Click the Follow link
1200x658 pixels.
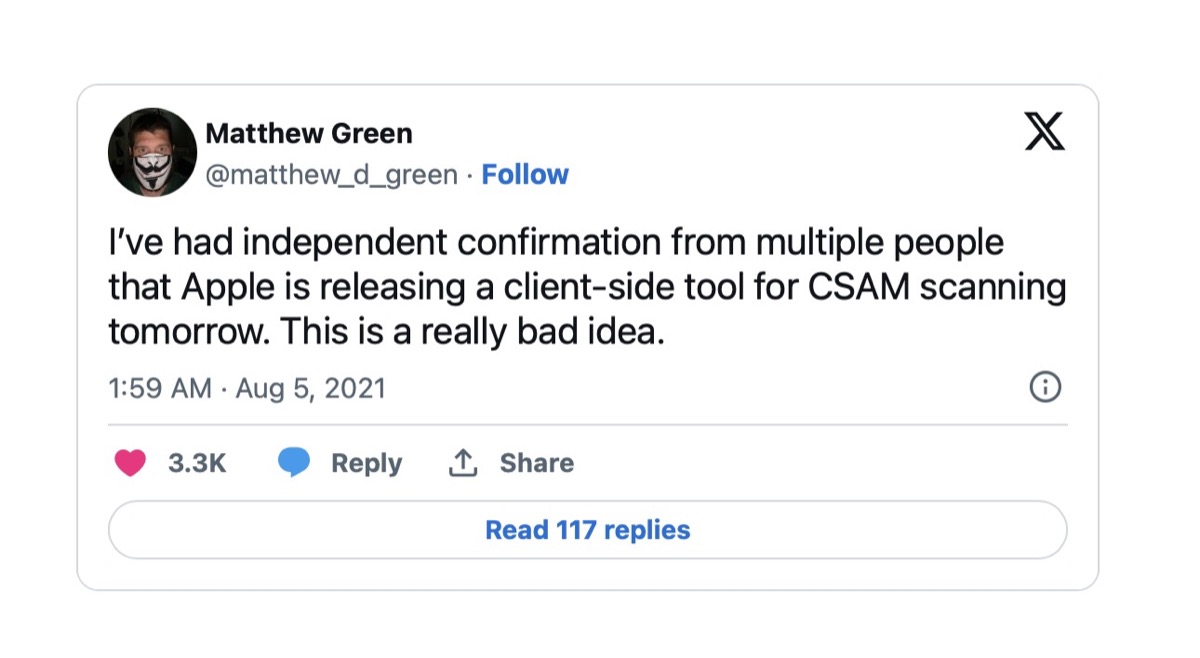(x=525, y=174)
